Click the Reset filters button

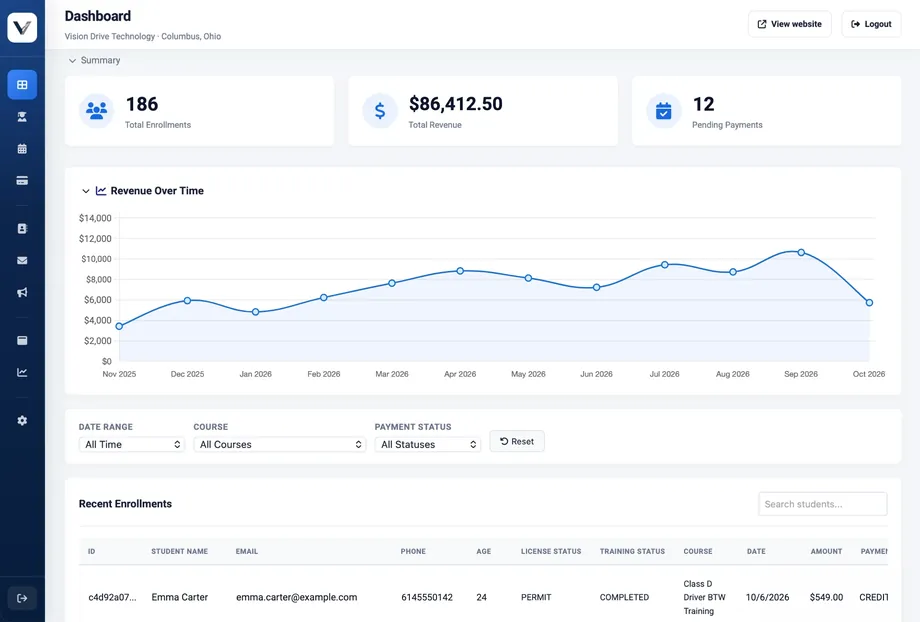517,441
